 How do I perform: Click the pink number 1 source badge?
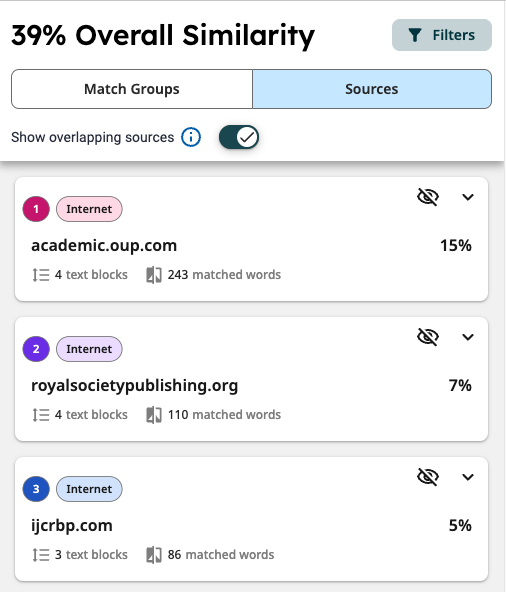(36, 209)
